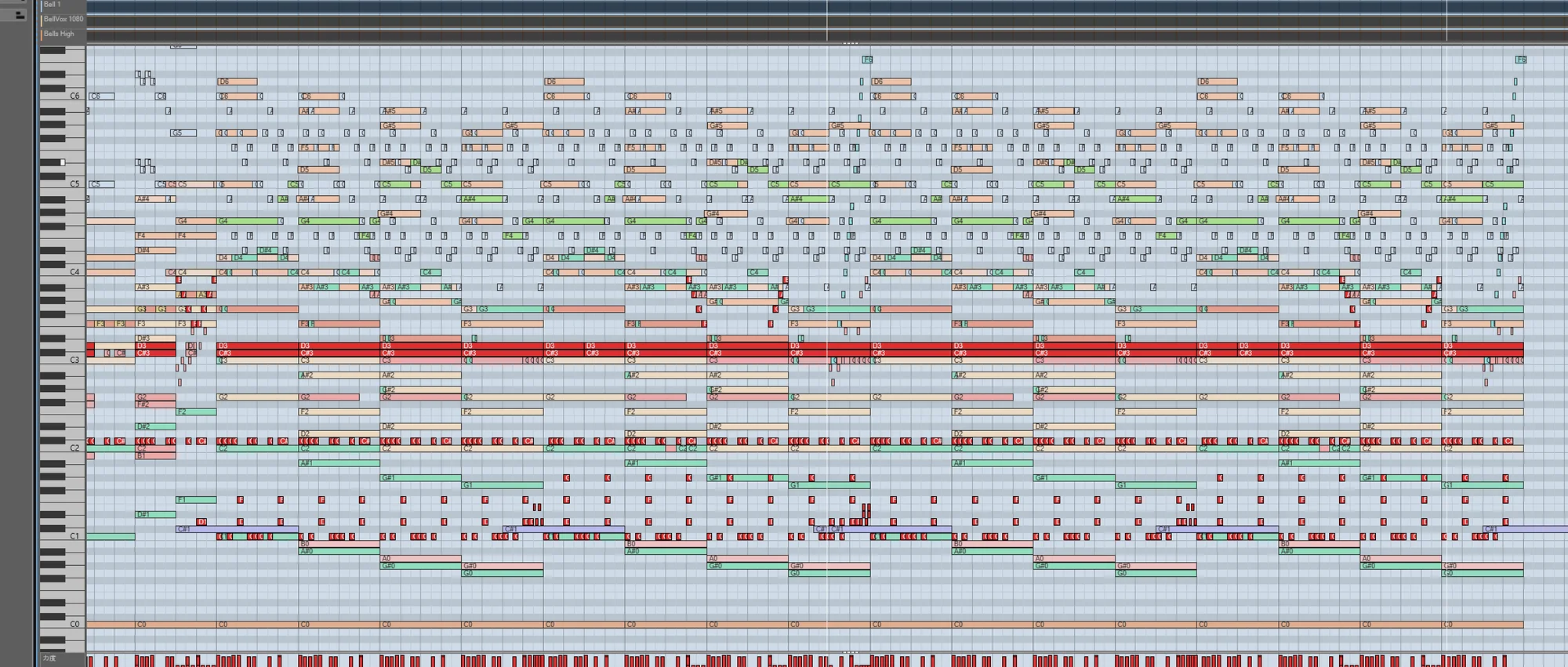Select the unselected pale G5 note
This screenshot has height=667, width=1568.
(183, 133)
